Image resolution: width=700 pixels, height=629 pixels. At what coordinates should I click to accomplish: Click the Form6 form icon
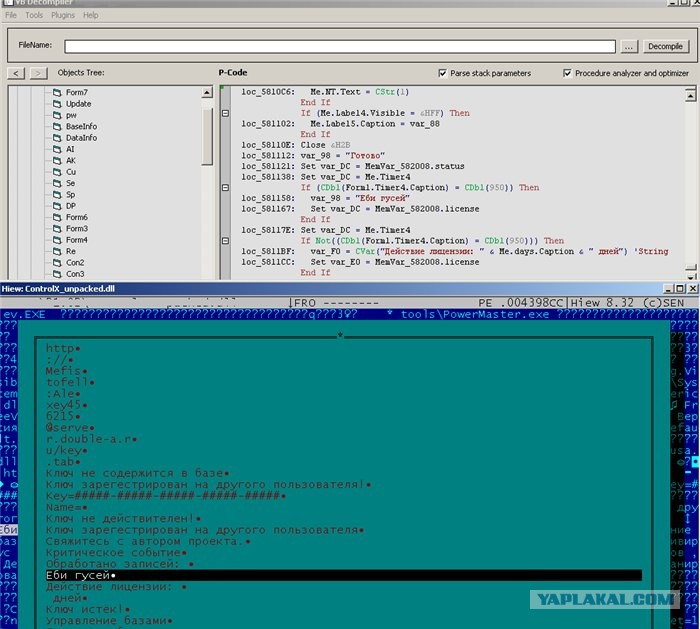pos(58,217)
